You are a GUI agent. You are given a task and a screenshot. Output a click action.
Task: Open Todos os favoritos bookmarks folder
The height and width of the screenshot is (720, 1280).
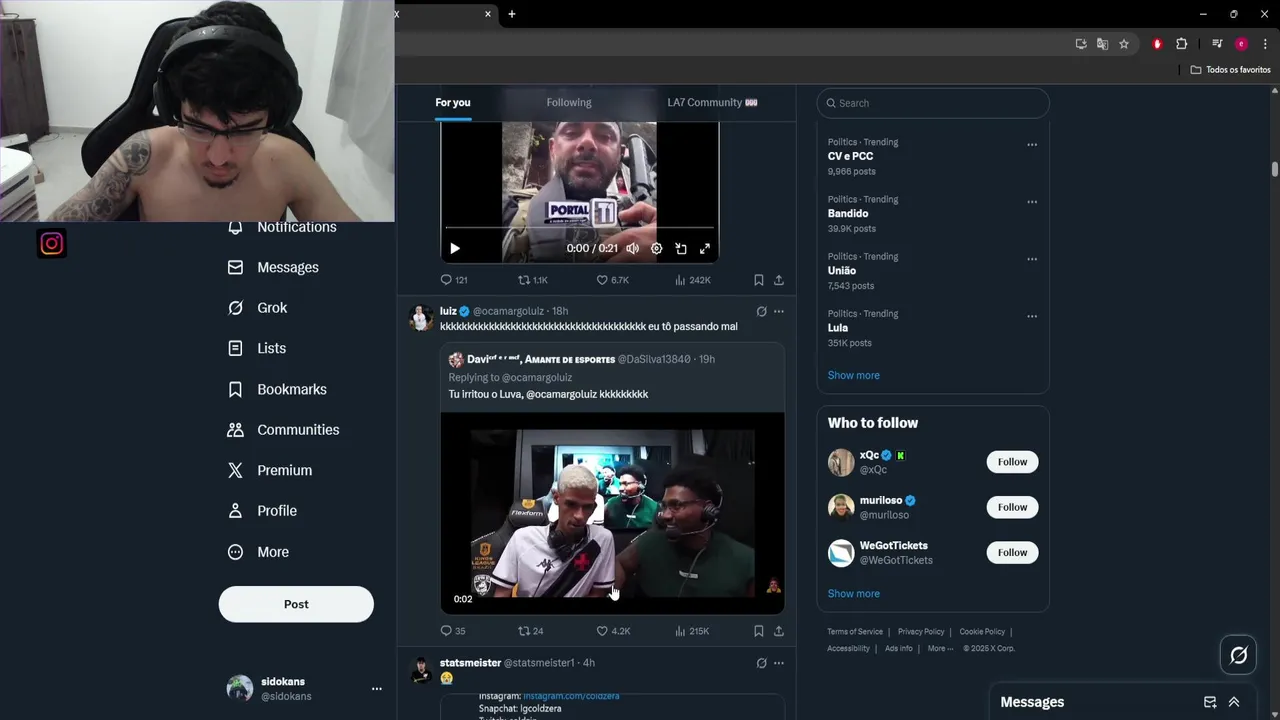pos(1230,70)
